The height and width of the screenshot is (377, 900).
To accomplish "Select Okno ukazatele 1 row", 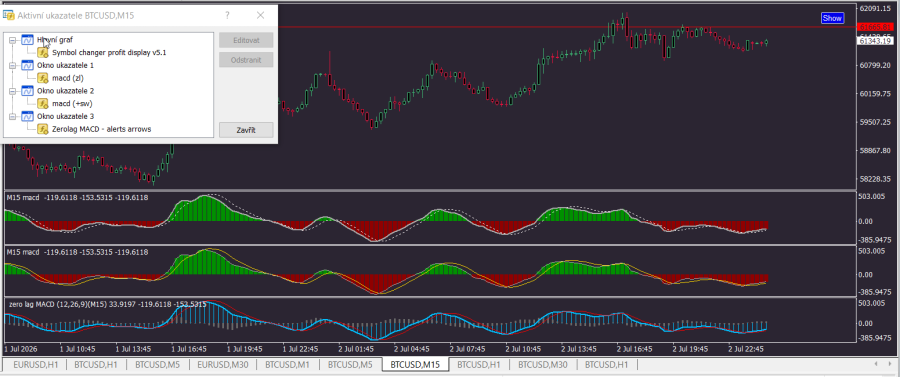I will pyautogui.click(x=65, y=65).
